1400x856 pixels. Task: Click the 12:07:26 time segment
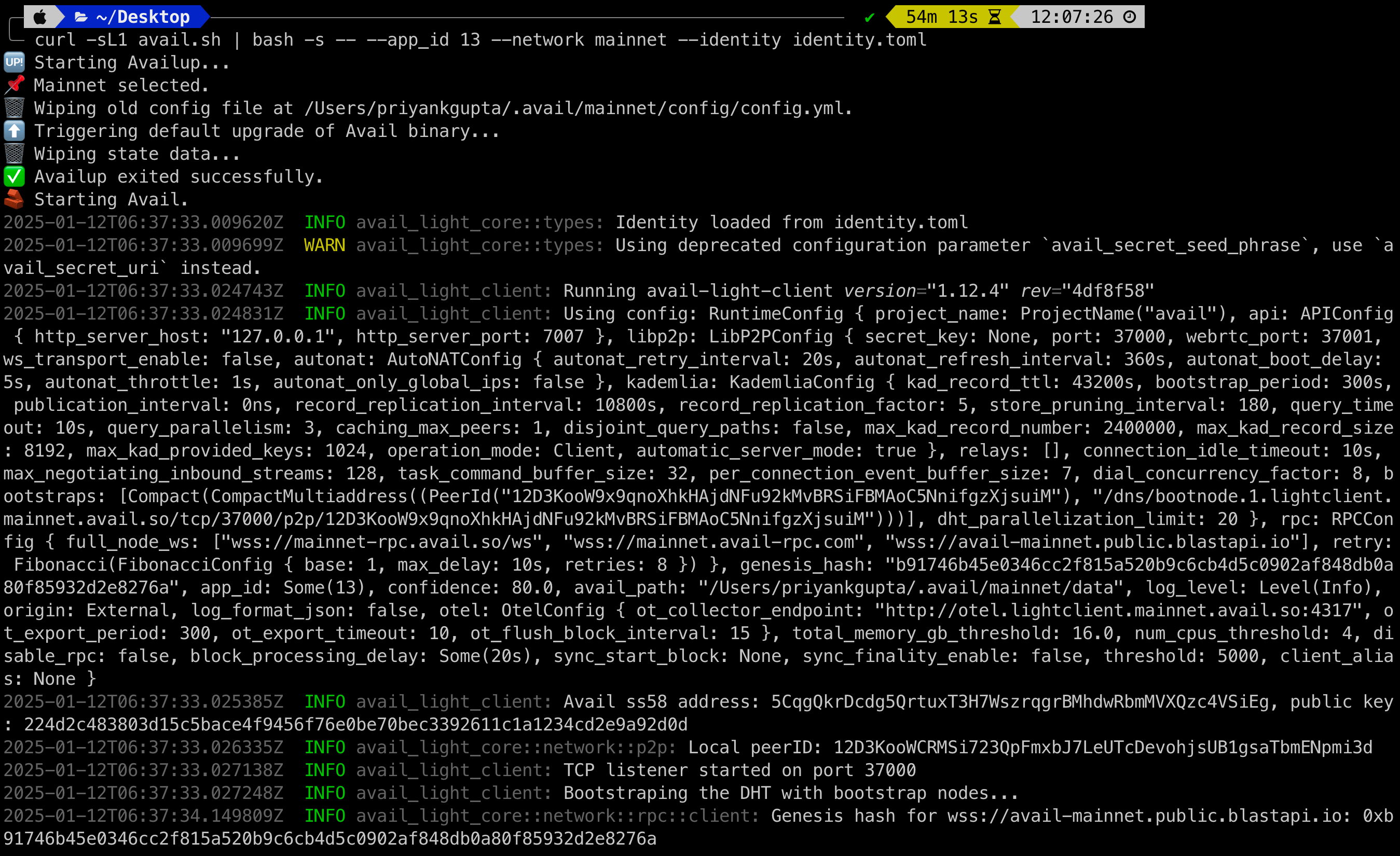click(x=1071, y=17)
